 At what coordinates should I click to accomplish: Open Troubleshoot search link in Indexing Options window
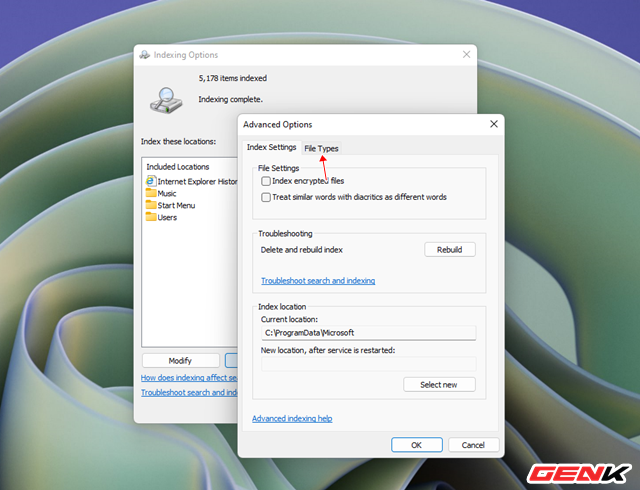coord(189,392)
